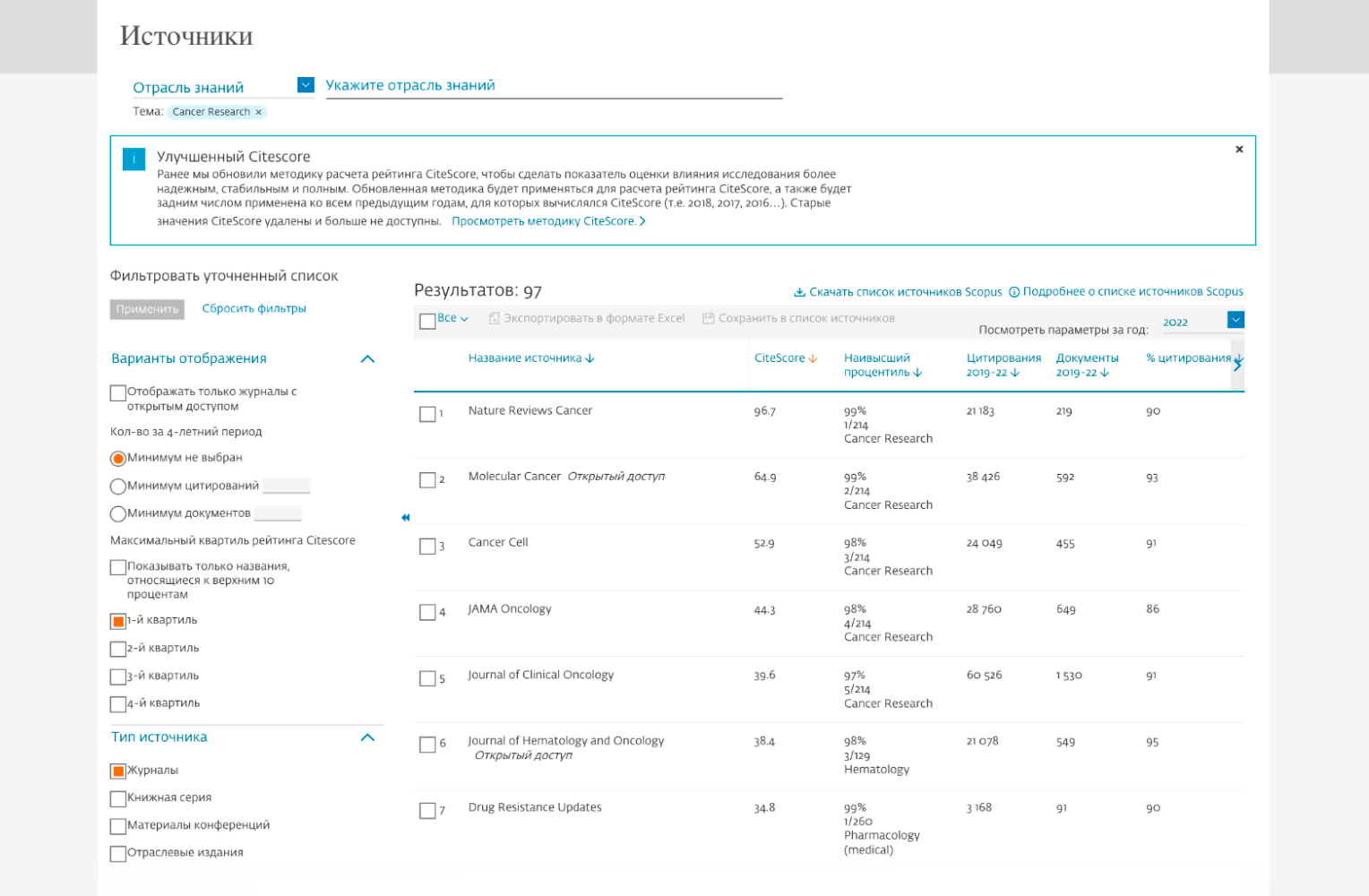Open the Все selection dropdown
This screenshot has width=1369, height=896.
453,318
